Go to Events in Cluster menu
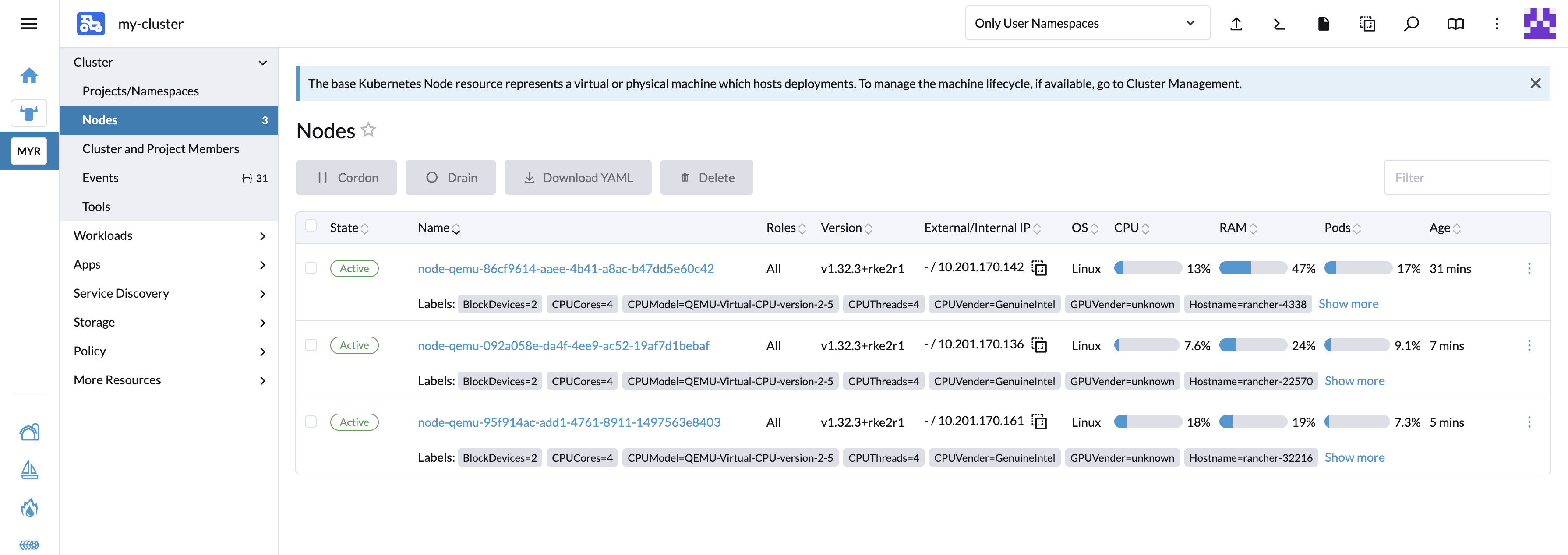1568x555 pixels. pyautogui.click(x=100, y=178)
